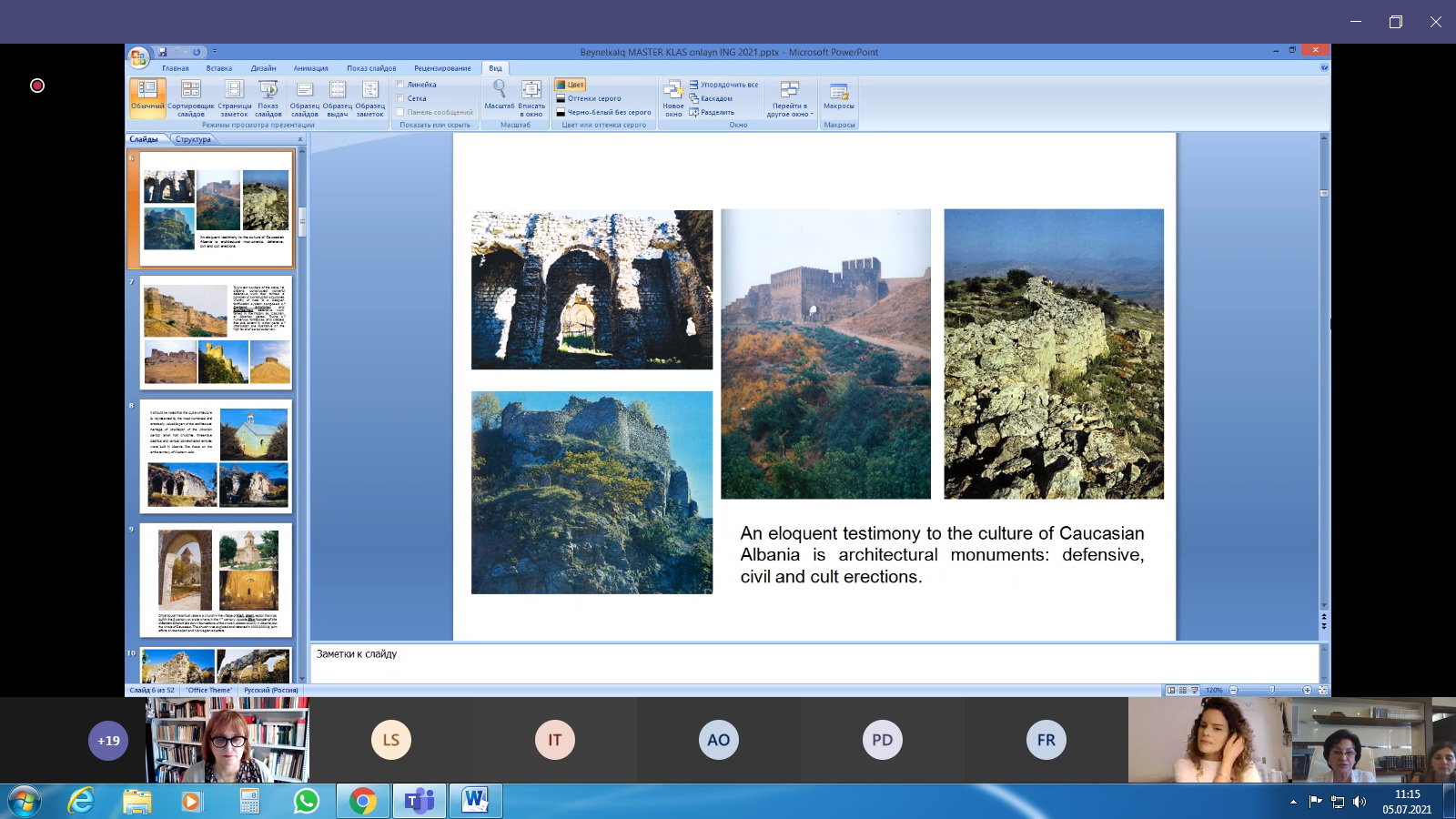The height and width of the screenshot is (819, 1456).
Task: Select slide 7 thumbnail
Action: coord(216,332)
